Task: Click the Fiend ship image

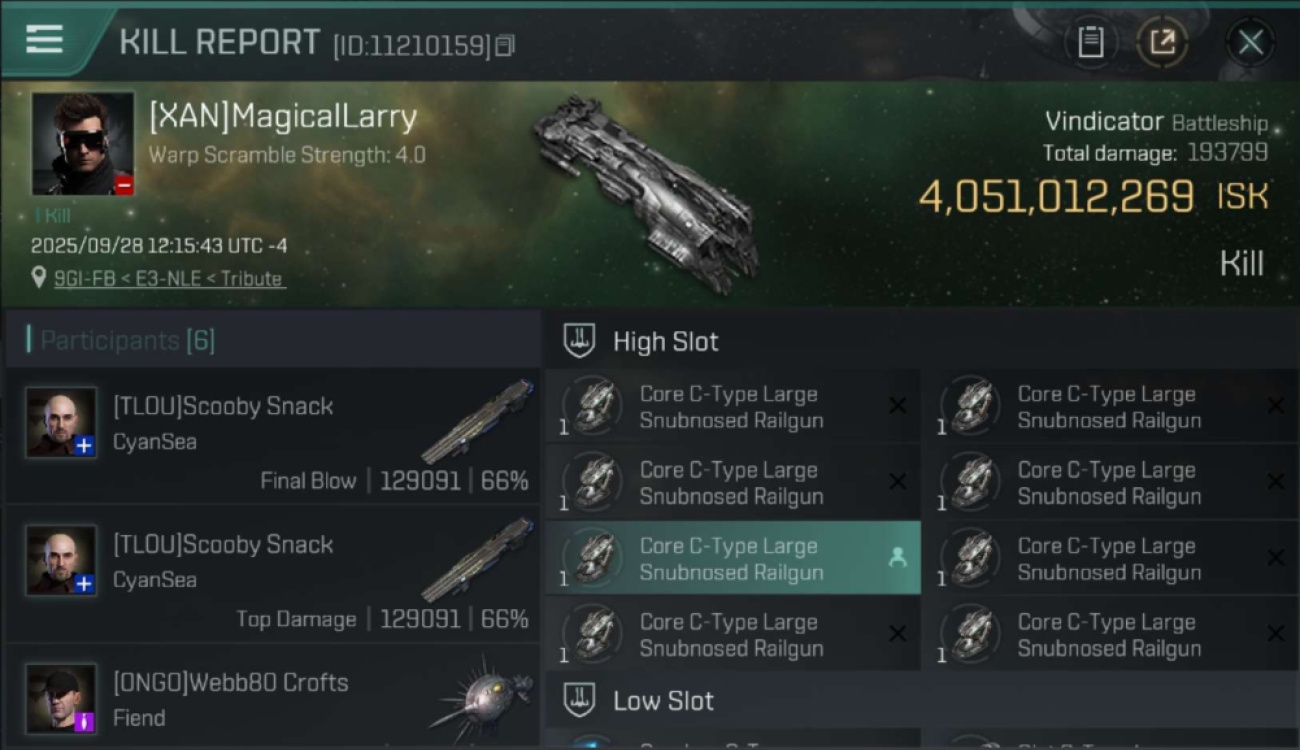Action: coord(482,698)
